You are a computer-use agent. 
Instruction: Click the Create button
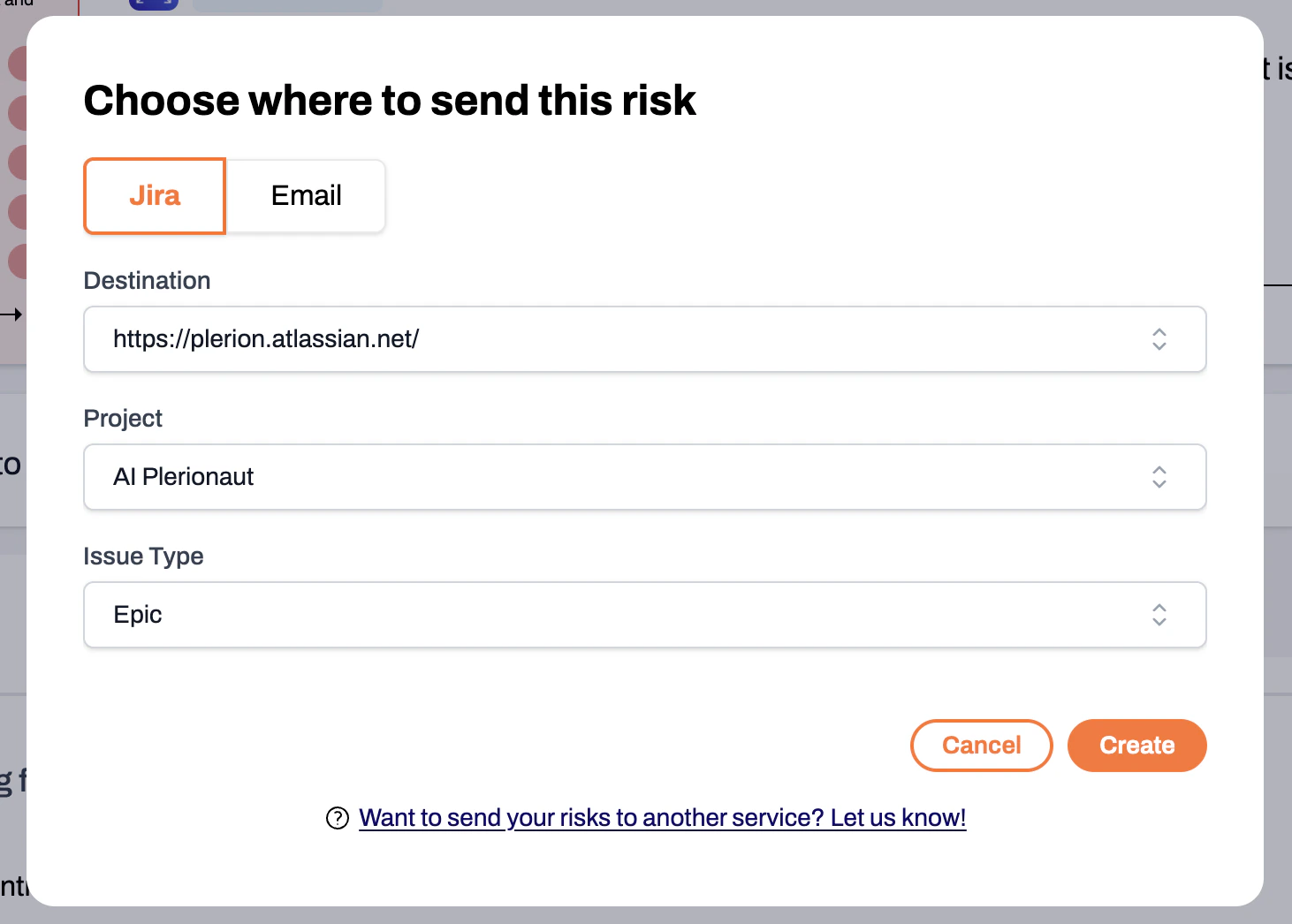coord(1136,745)
